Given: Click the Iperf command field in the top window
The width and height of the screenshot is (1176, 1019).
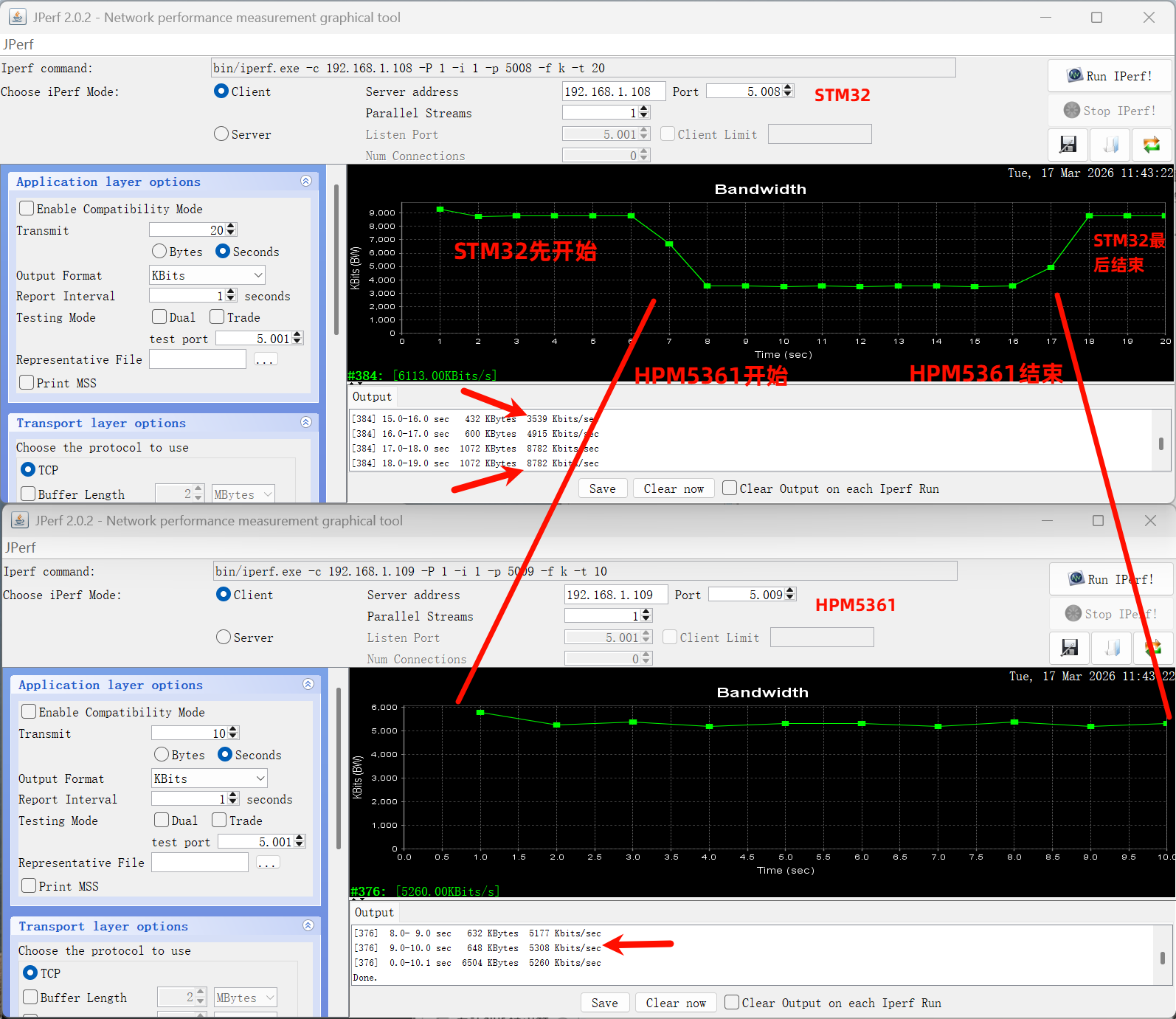Looking at the screenshot, I should click(x=583, y=68).
